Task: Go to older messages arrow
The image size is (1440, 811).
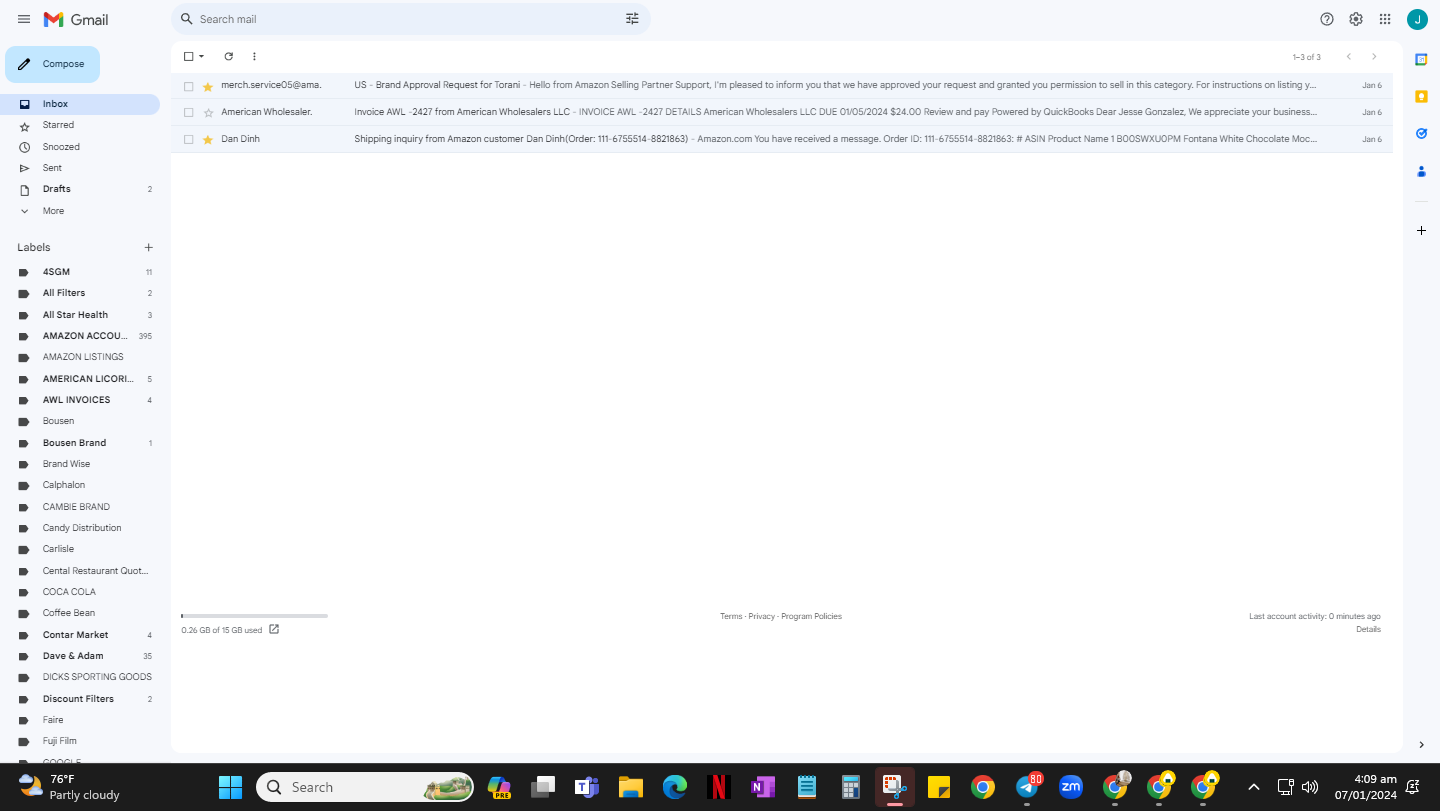Action: 1374,57
